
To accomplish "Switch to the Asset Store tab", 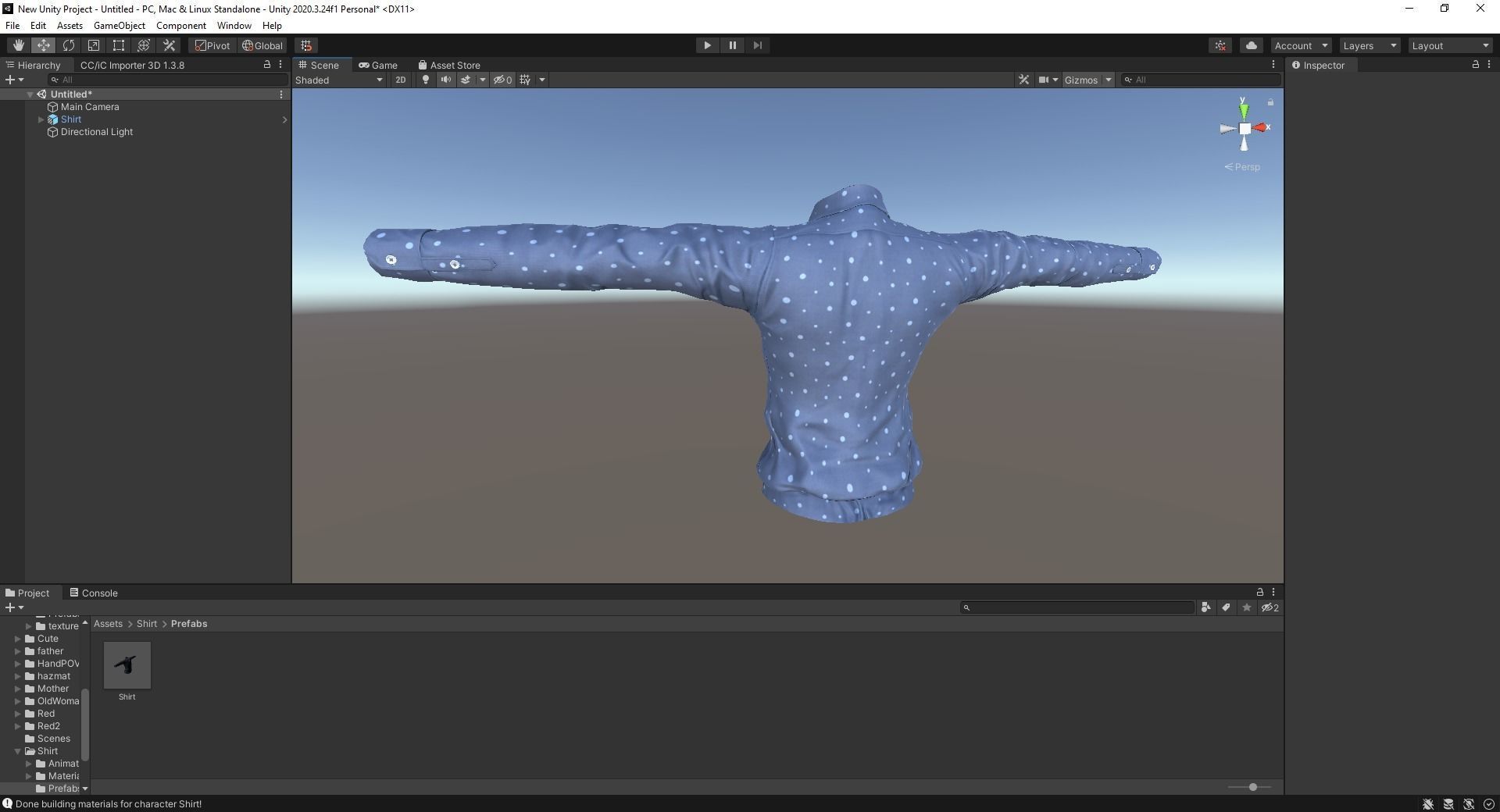I will point(449,65).
